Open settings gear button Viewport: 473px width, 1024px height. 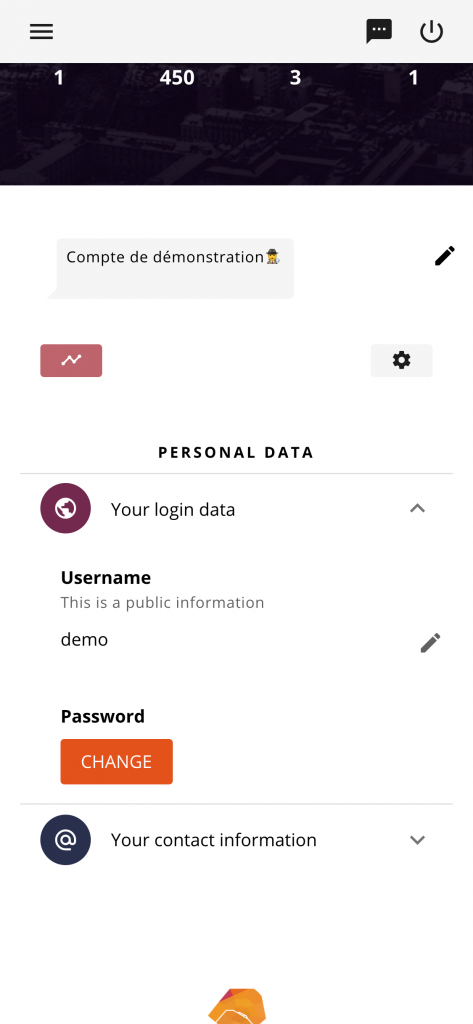point(402,360)
